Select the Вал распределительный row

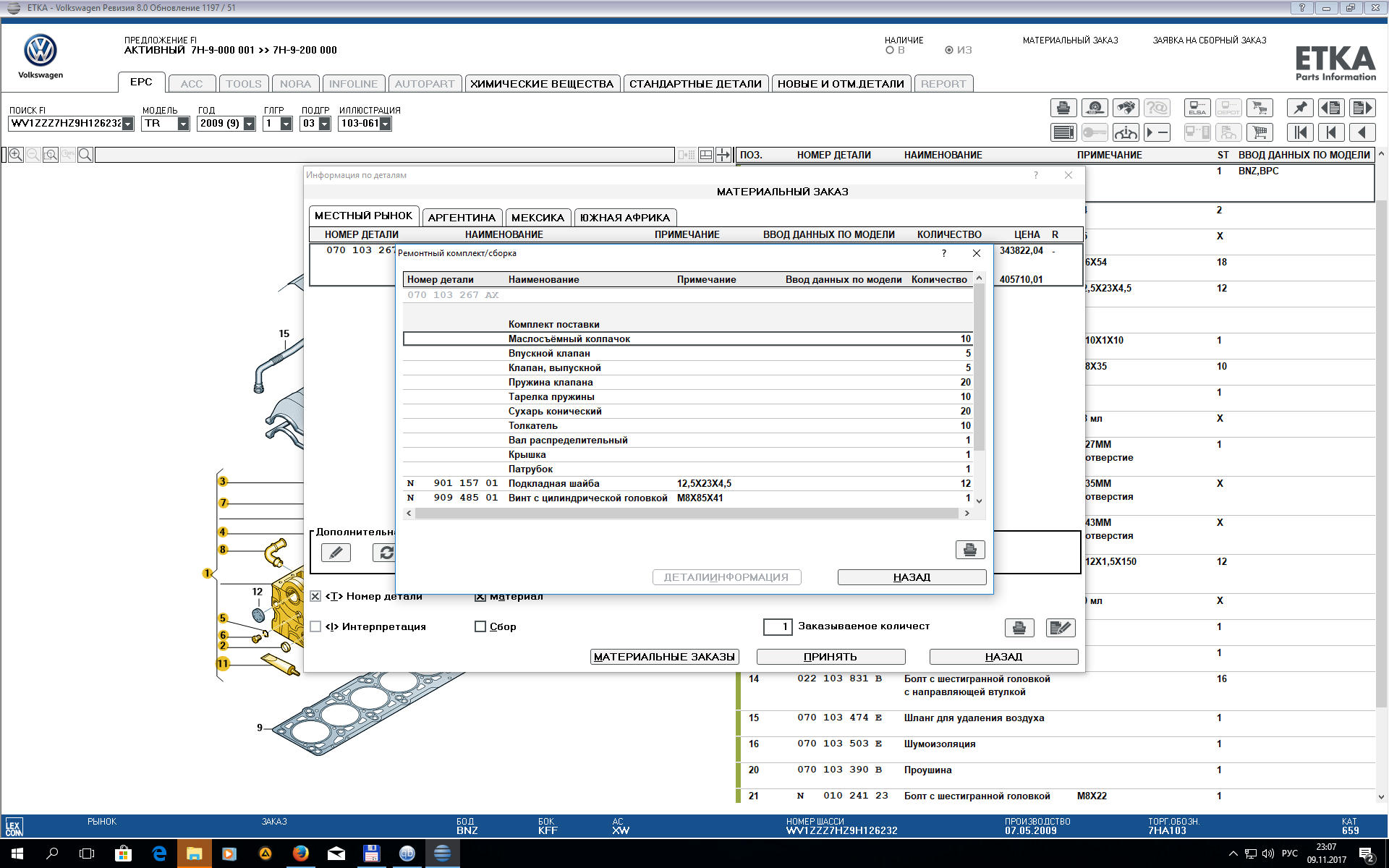pyautogui.click(x=688, y=440)
